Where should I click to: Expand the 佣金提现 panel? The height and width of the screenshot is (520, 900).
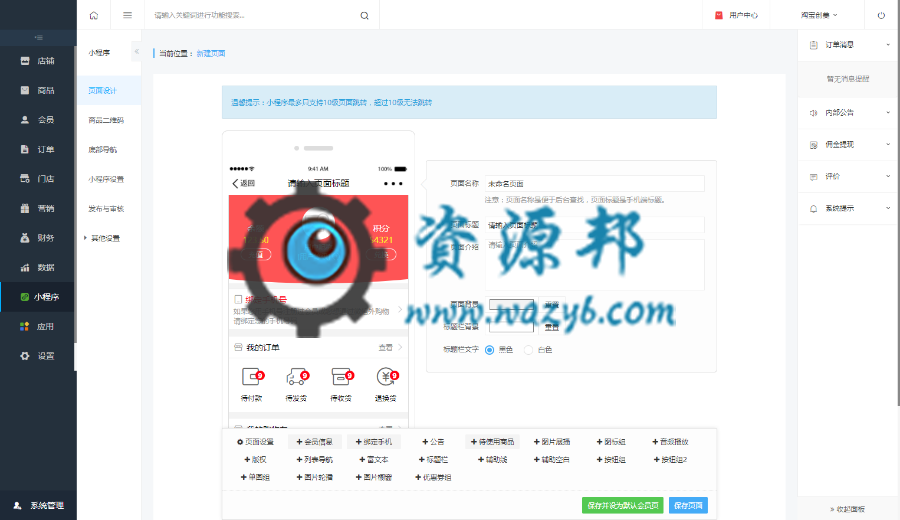point(849,145)
